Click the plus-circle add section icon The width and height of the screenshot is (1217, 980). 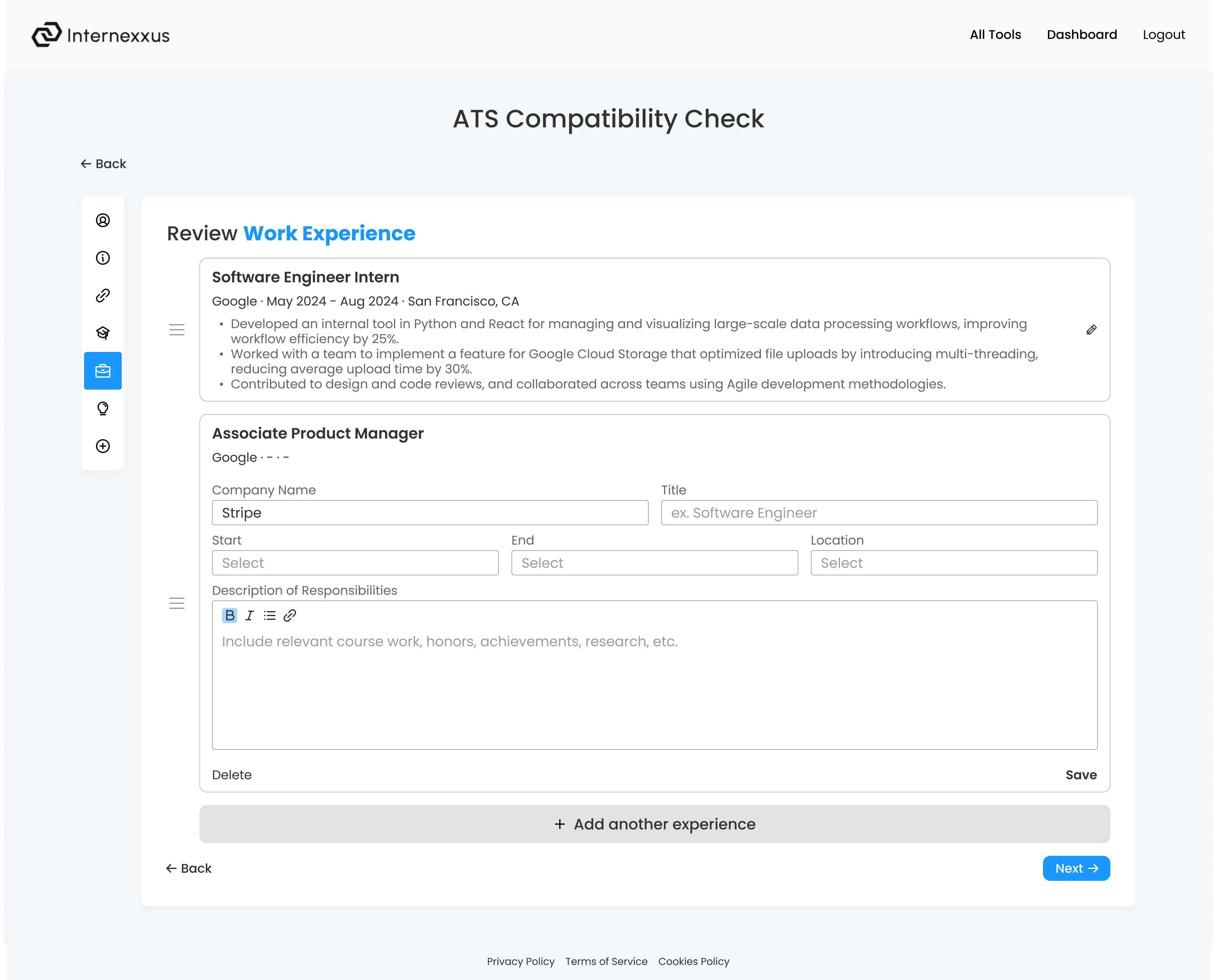click(x=103, y=446)
